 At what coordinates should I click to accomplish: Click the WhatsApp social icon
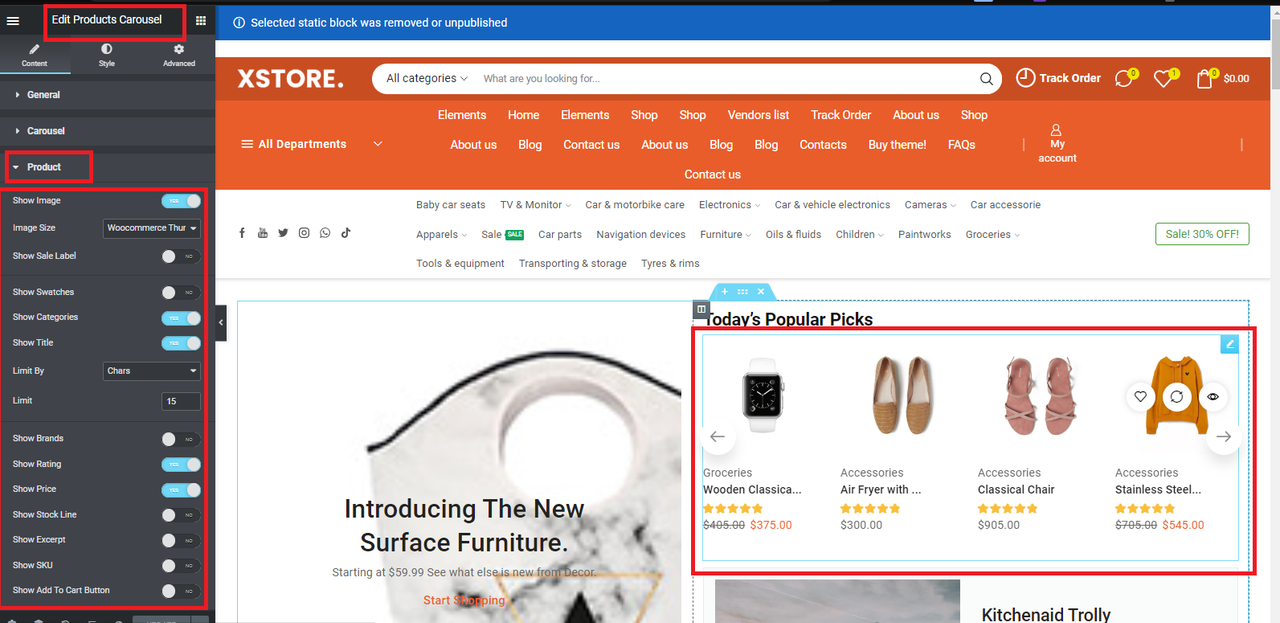tap(325, 233)
